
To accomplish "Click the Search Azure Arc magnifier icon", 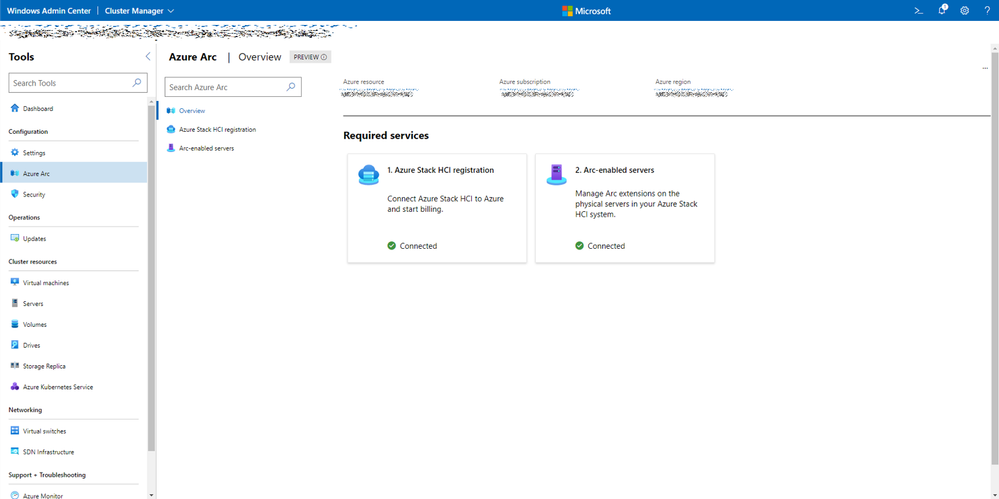I will click(291, 87).
